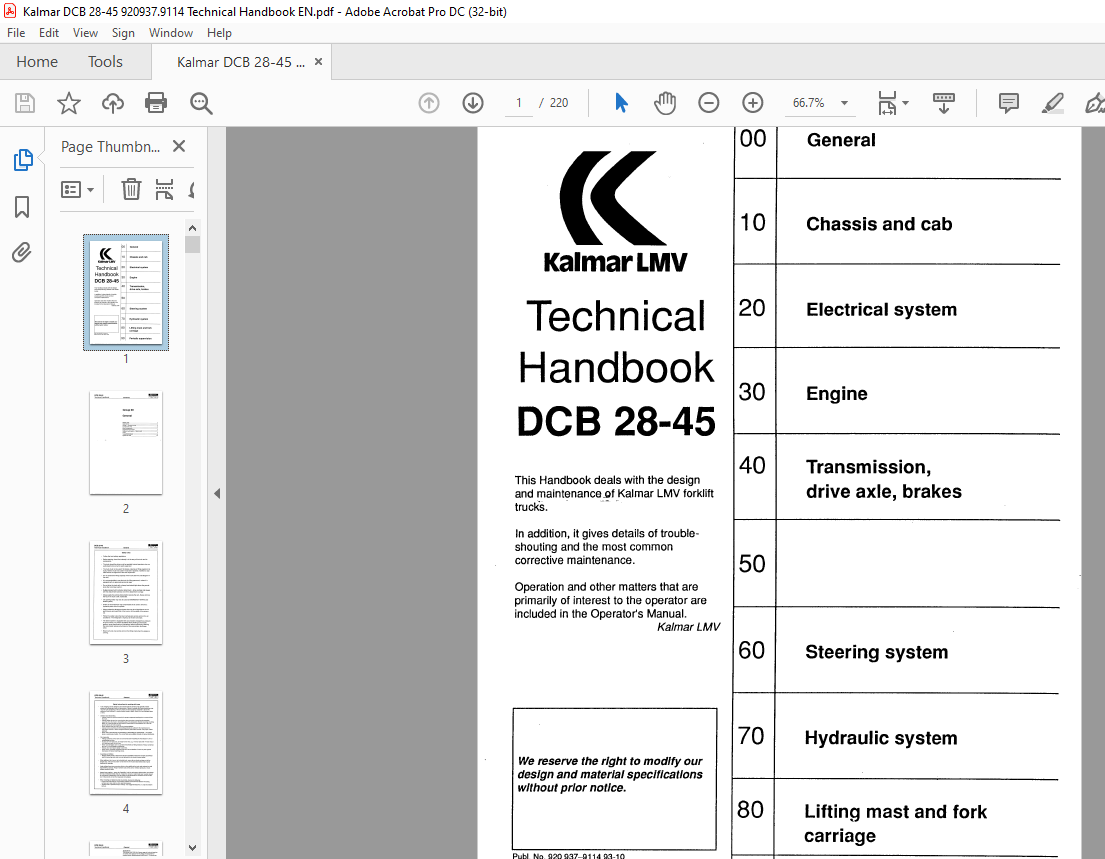Click the 'General' section heading text
1105x859 pixels.
841,140
